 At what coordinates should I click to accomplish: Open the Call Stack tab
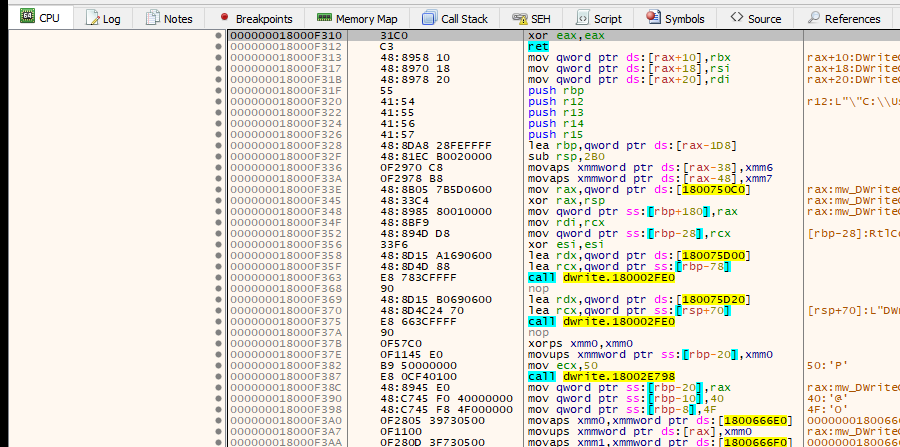coord(455,18)
